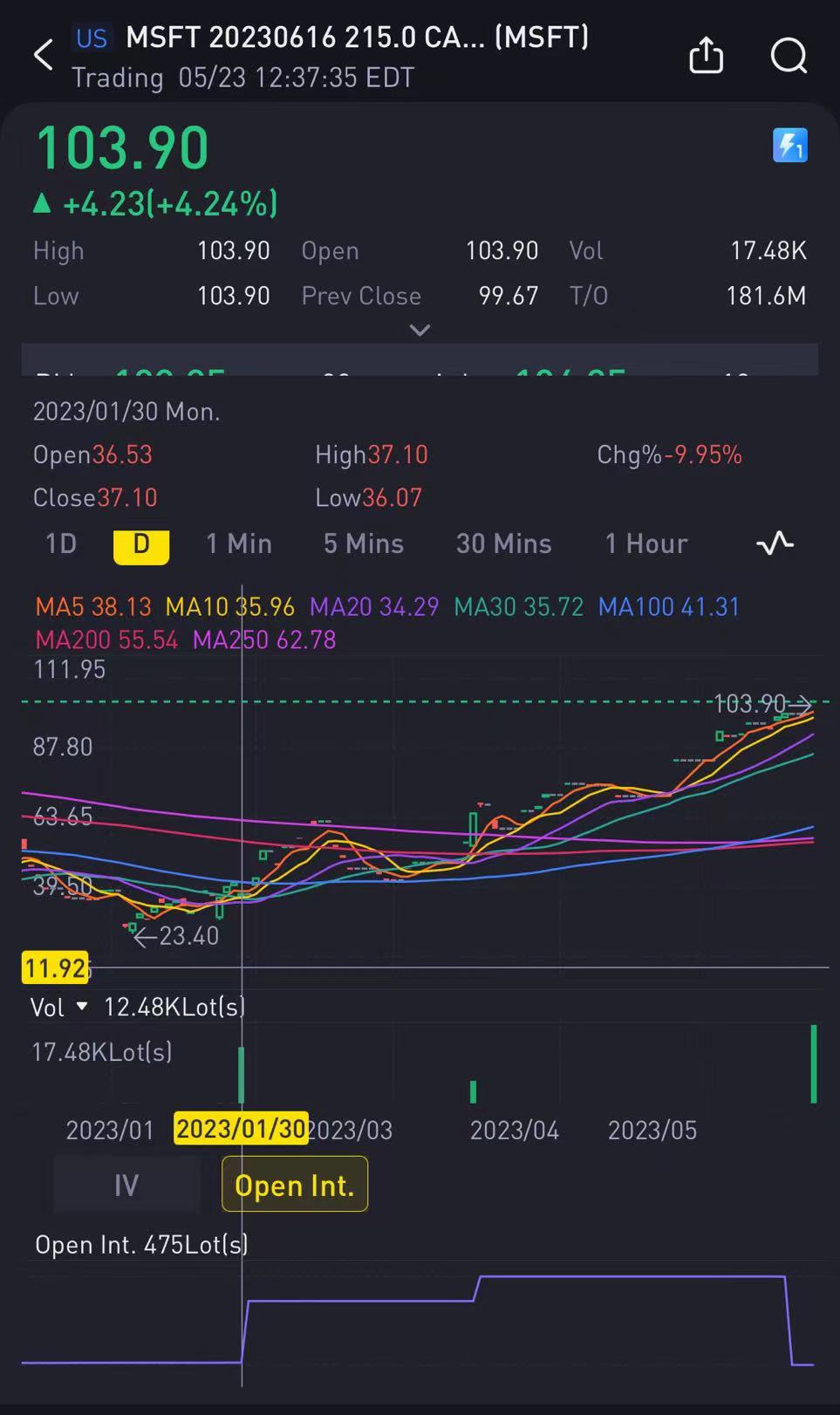The image size is (840, 1415).
Task: Select the 1D chart tab
Action: coord(61,543)
